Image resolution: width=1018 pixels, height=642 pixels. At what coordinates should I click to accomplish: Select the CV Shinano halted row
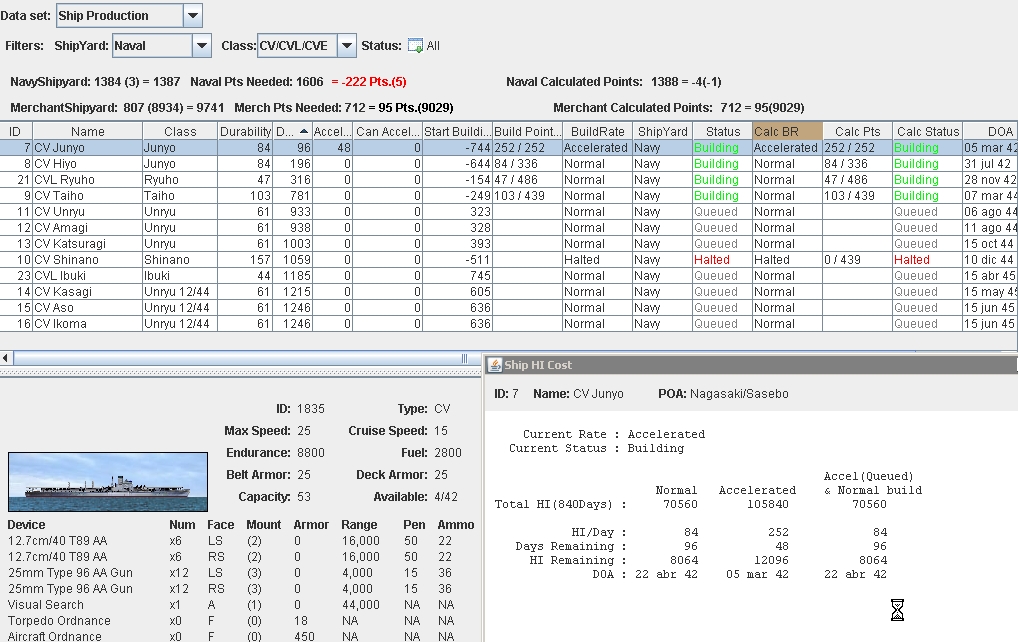point(509,260)
